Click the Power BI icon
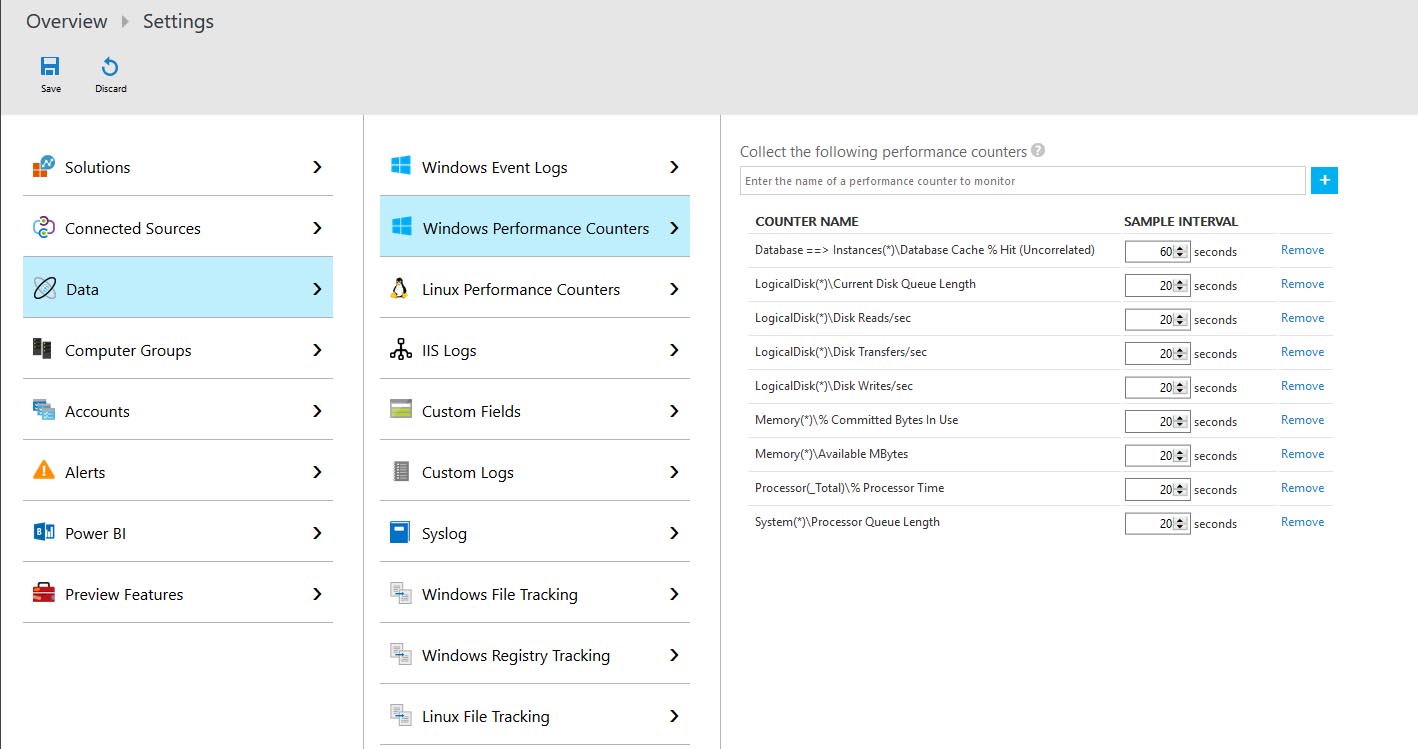The image size is (1418, 749). point(43,533)
